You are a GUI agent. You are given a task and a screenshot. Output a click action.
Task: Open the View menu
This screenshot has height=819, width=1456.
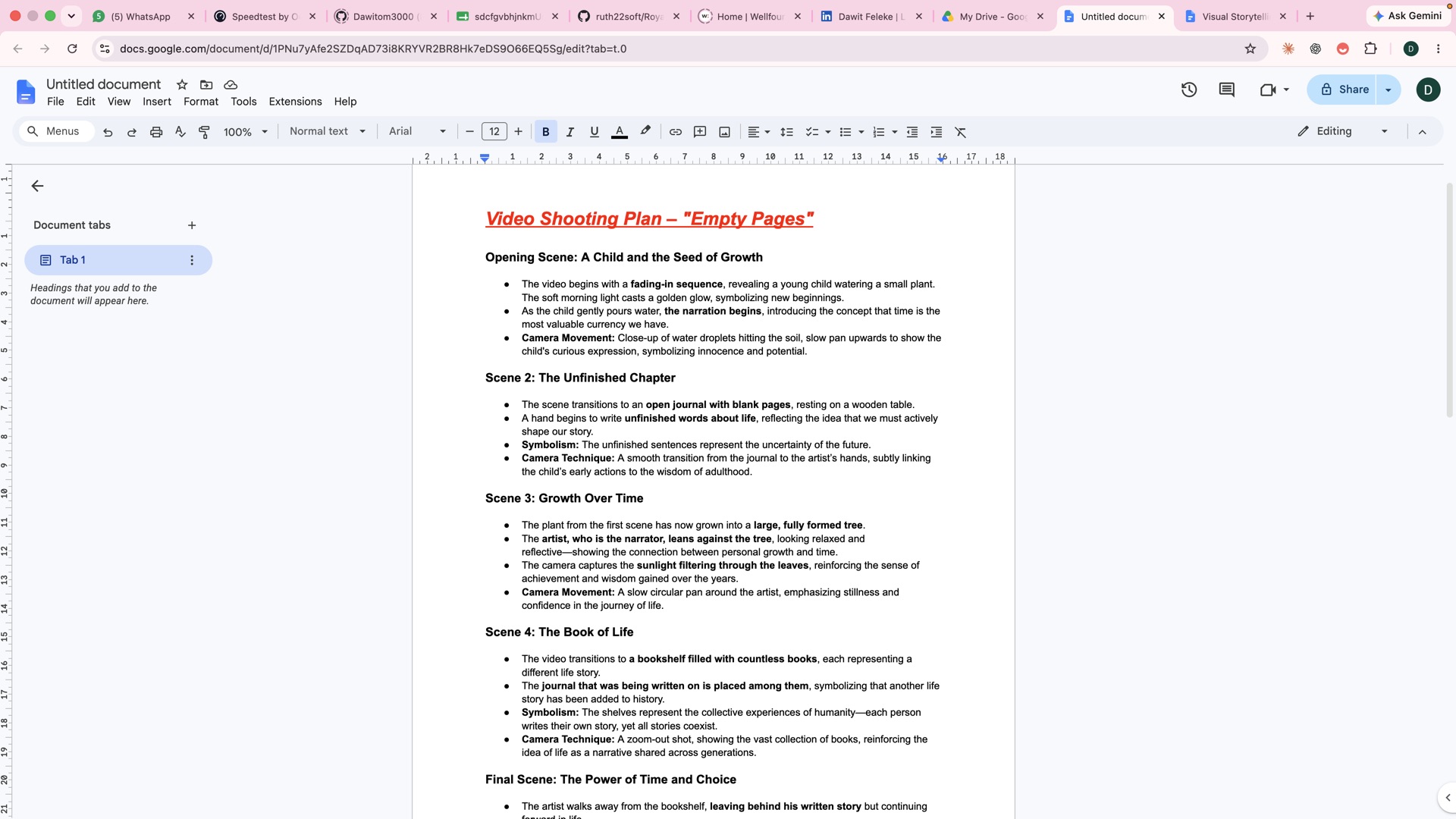click(x=119, y=102)
